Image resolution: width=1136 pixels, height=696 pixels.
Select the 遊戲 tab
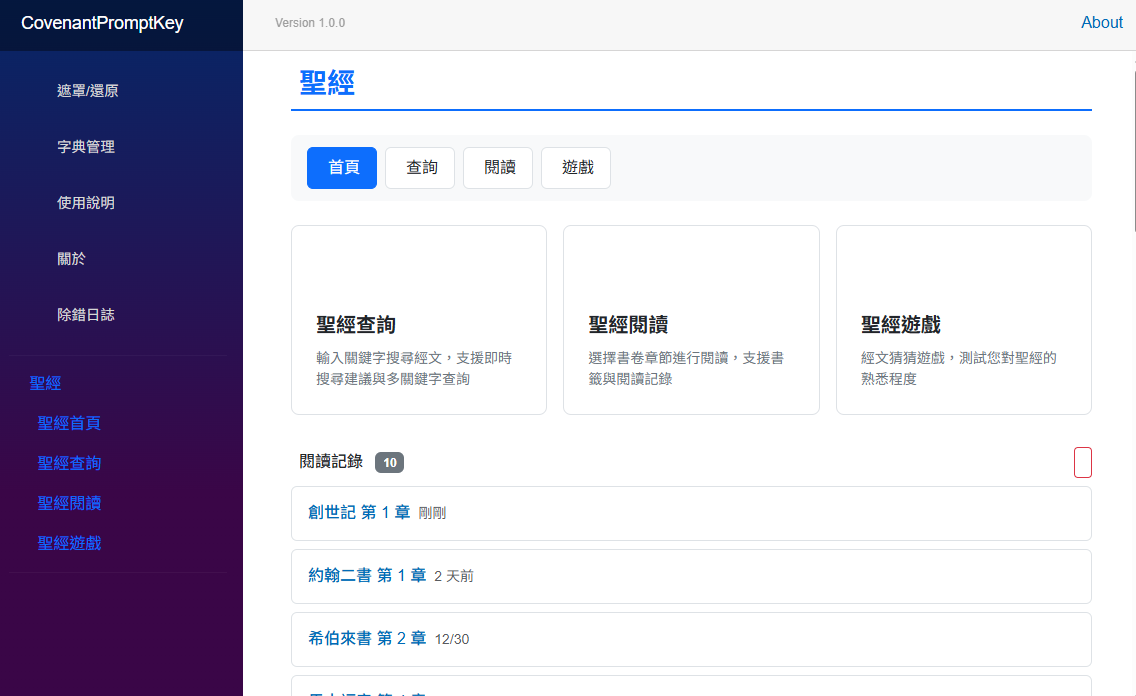(x=576, y=168)
